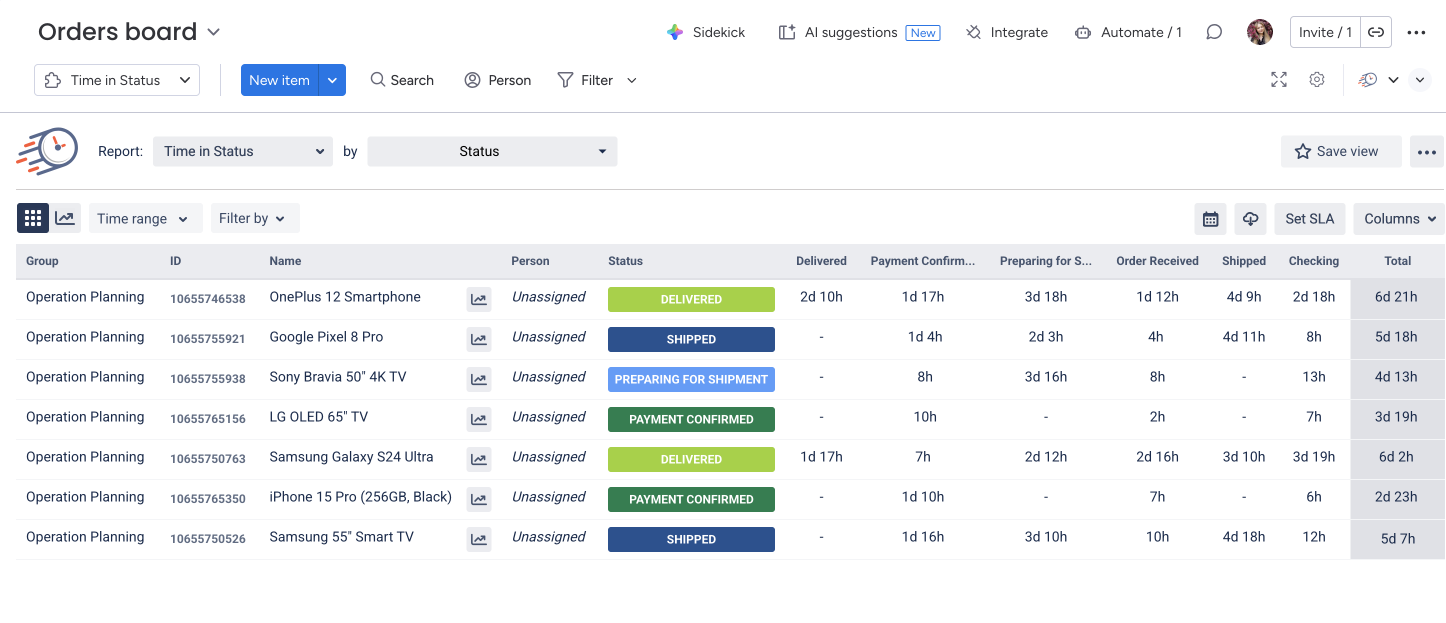Enter fullscreen with expand icon
1446x623 pixels.
tap(1279, 80)
